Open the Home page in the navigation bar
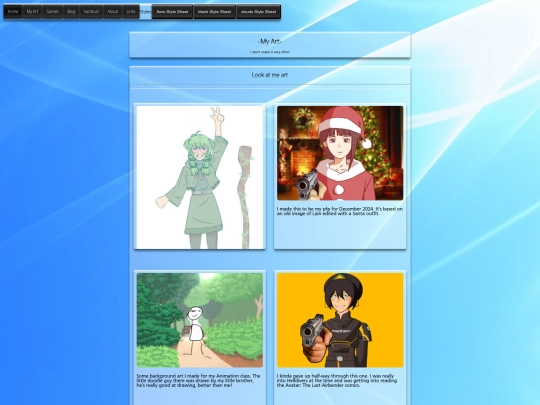The height and width of the screenshot is (405, 540). (x=13, y=11)
